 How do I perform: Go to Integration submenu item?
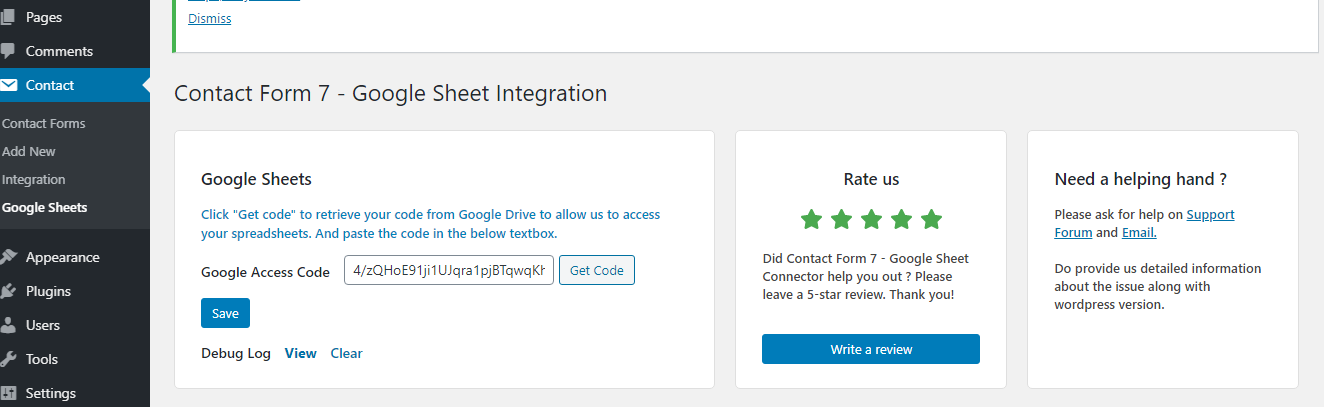[x=34, y=180]
